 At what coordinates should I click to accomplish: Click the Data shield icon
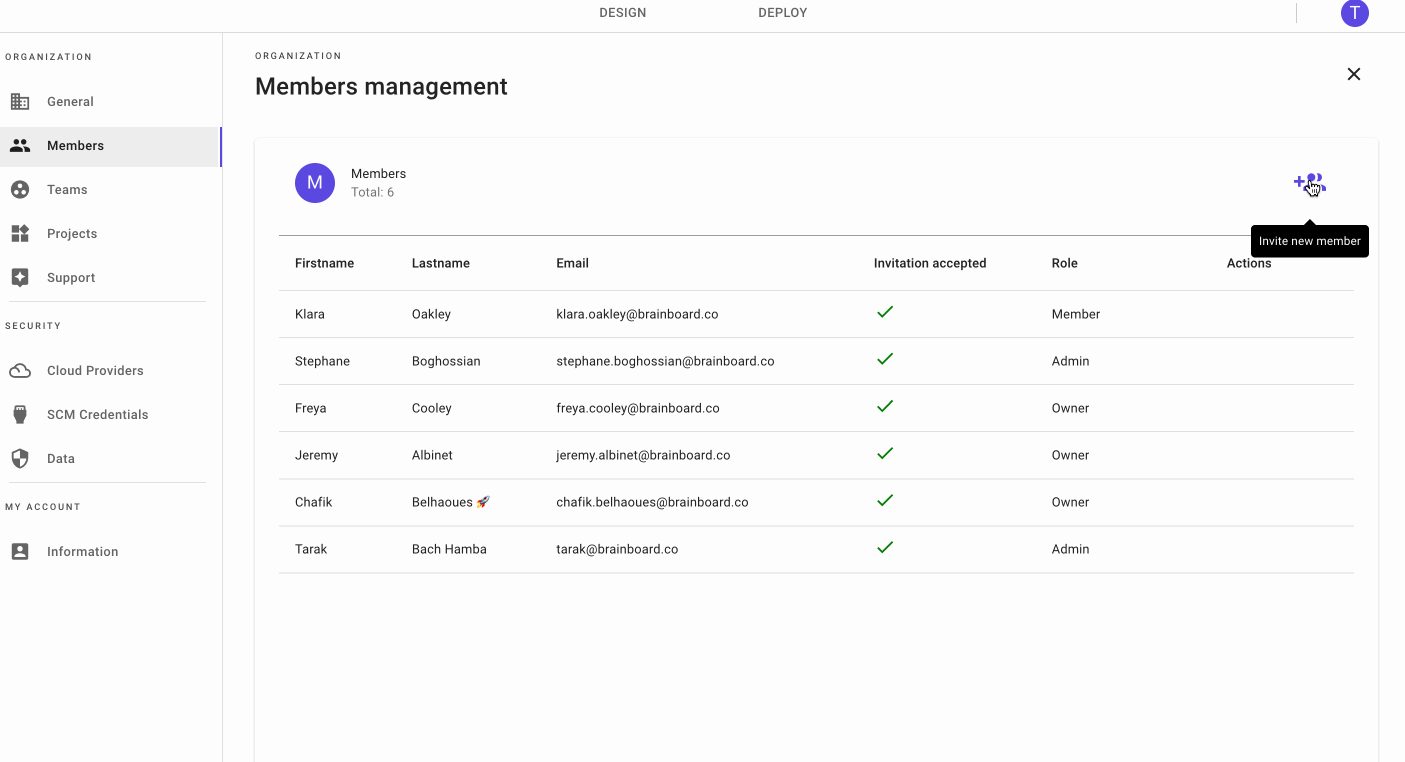click(x=20, y=458)
